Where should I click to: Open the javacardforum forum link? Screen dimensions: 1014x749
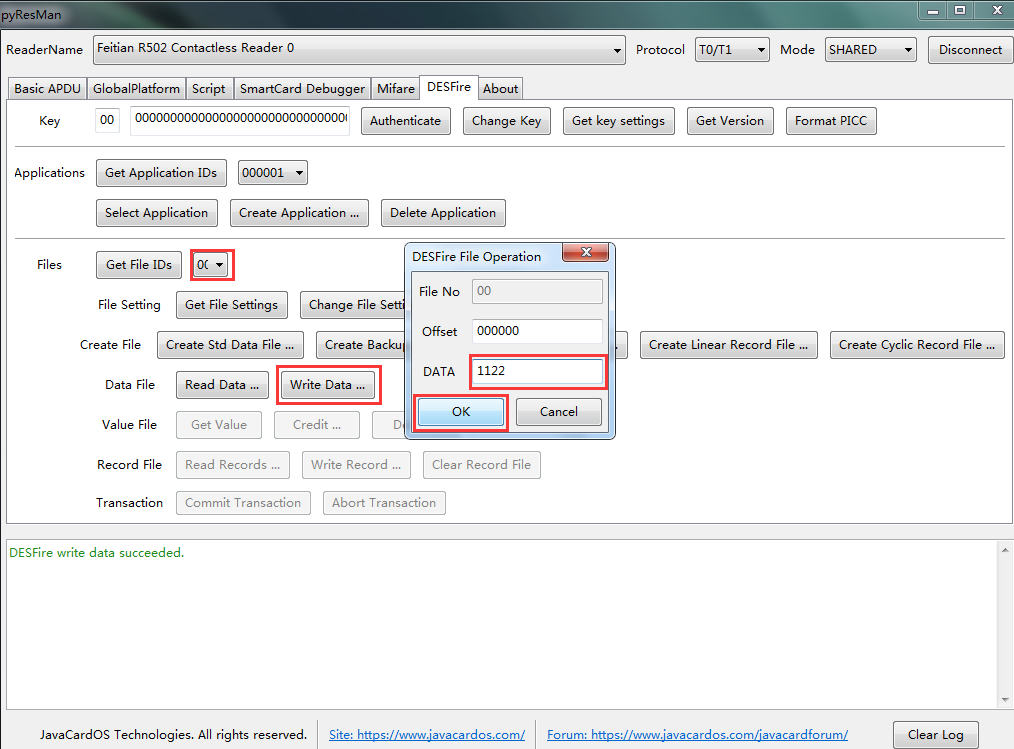tap(697, 735)
